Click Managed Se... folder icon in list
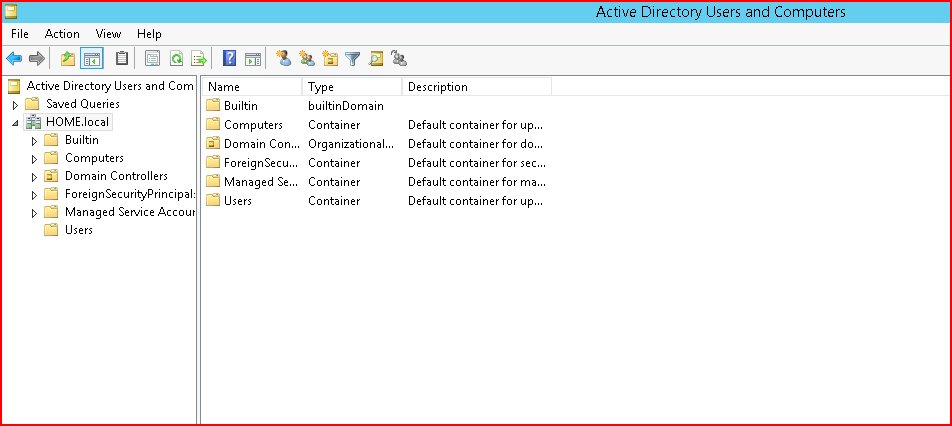952x426 pixels. 212,181
